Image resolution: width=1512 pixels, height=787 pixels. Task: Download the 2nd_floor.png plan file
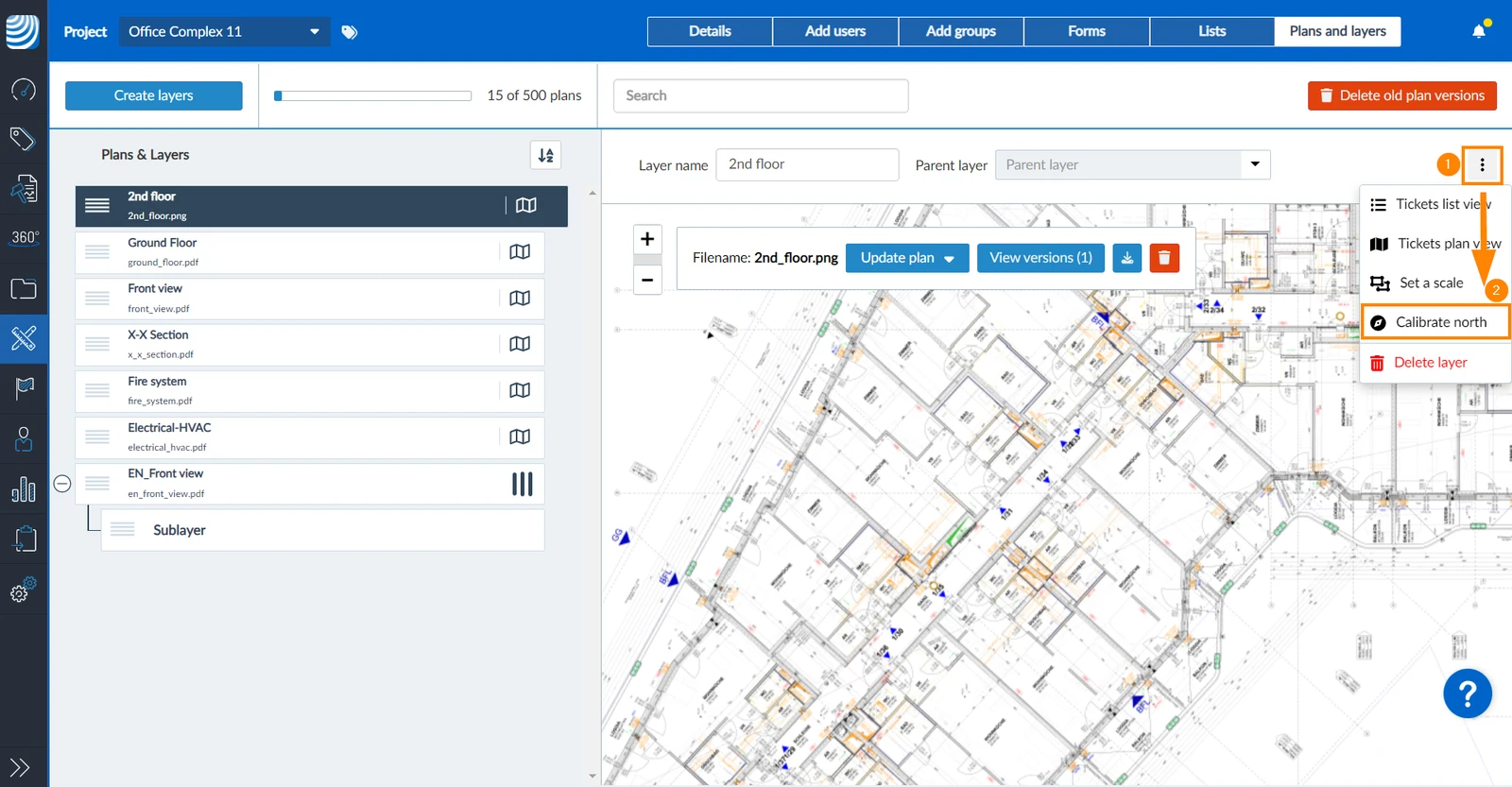coord(1127,258)
